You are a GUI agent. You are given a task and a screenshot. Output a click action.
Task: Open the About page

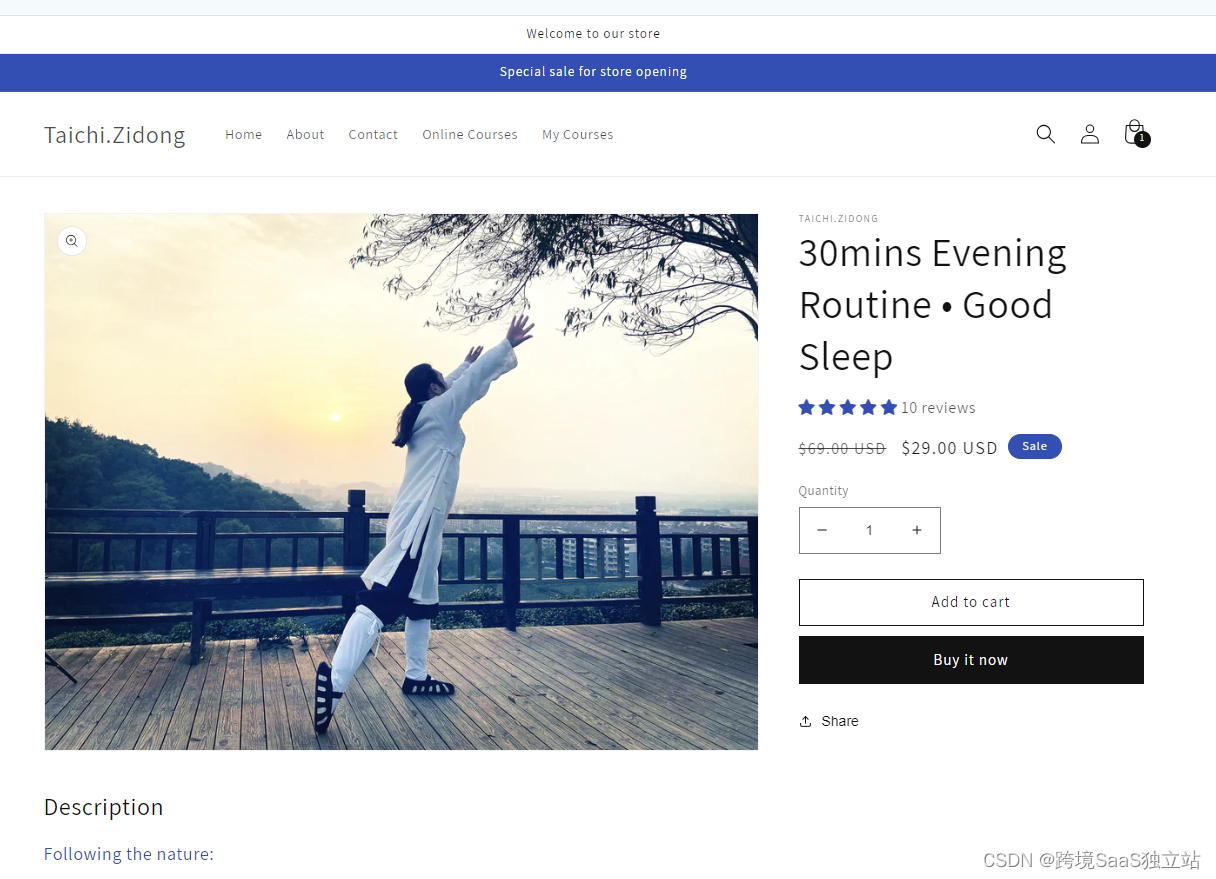pyautogui.click(x=305, y=134)
